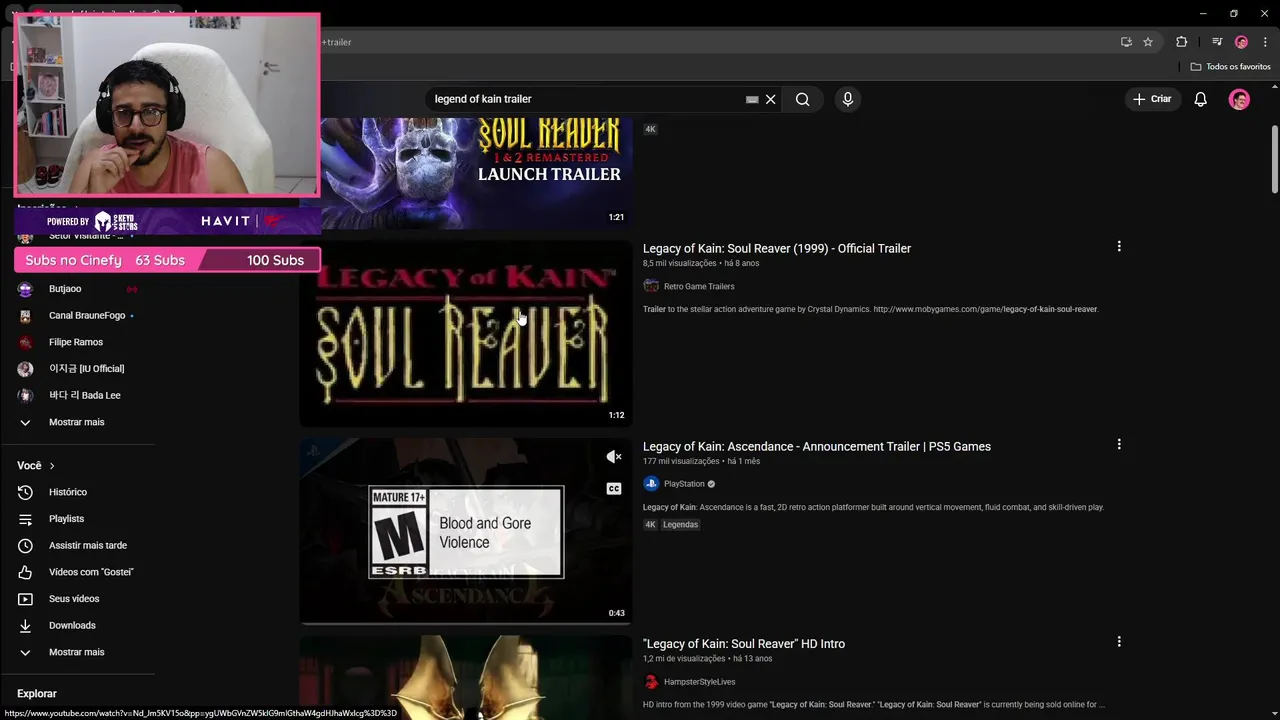1280x720 pixels.
Task: Bookmark this page with the star
Action: (x=1148, y=42)
